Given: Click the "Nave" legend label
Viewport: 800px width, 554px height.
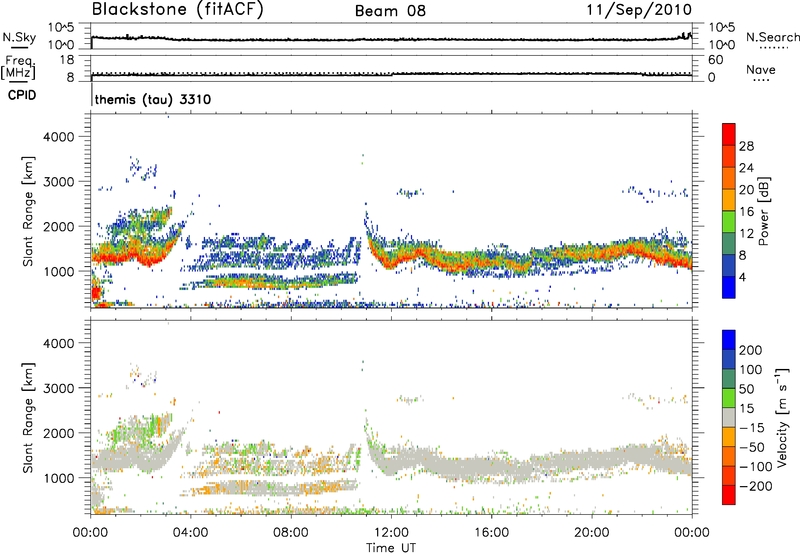Looking at the screenshot, I should tap(761, 69).
